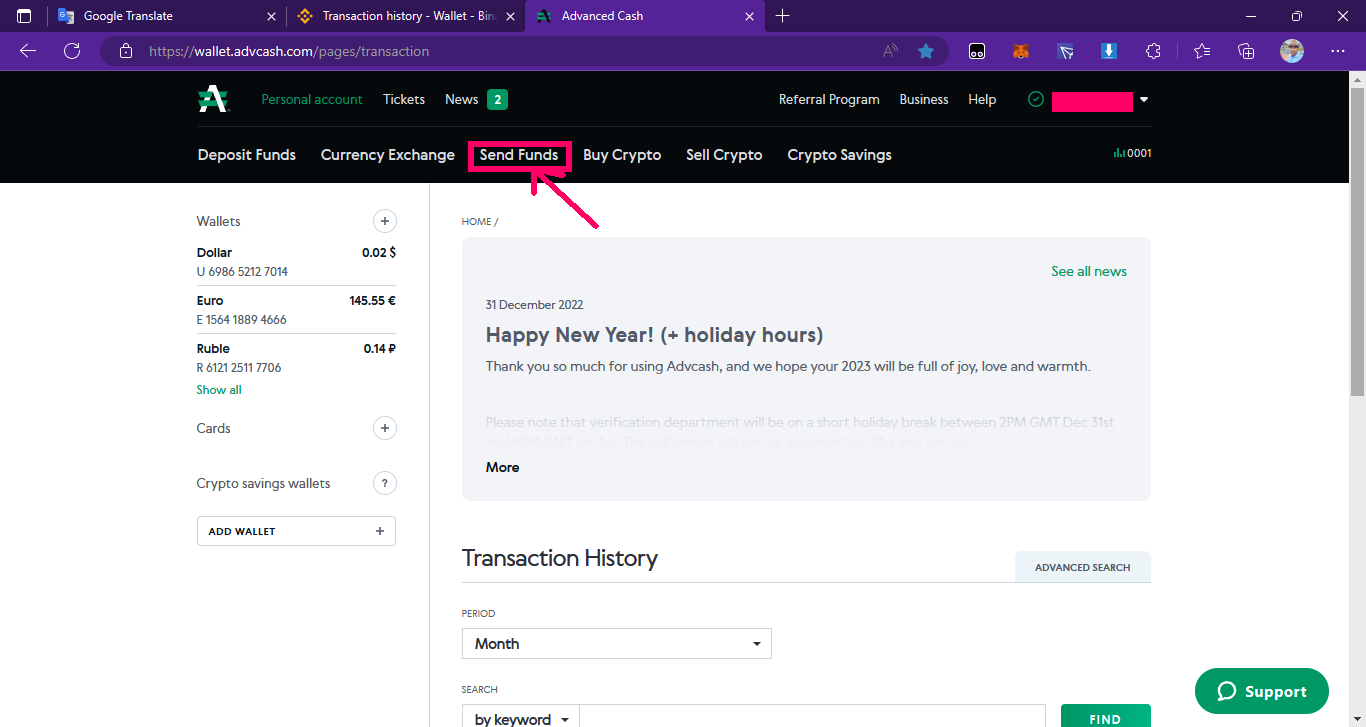
Task: Click the blue favorites star icon
Action: [926, 51]
